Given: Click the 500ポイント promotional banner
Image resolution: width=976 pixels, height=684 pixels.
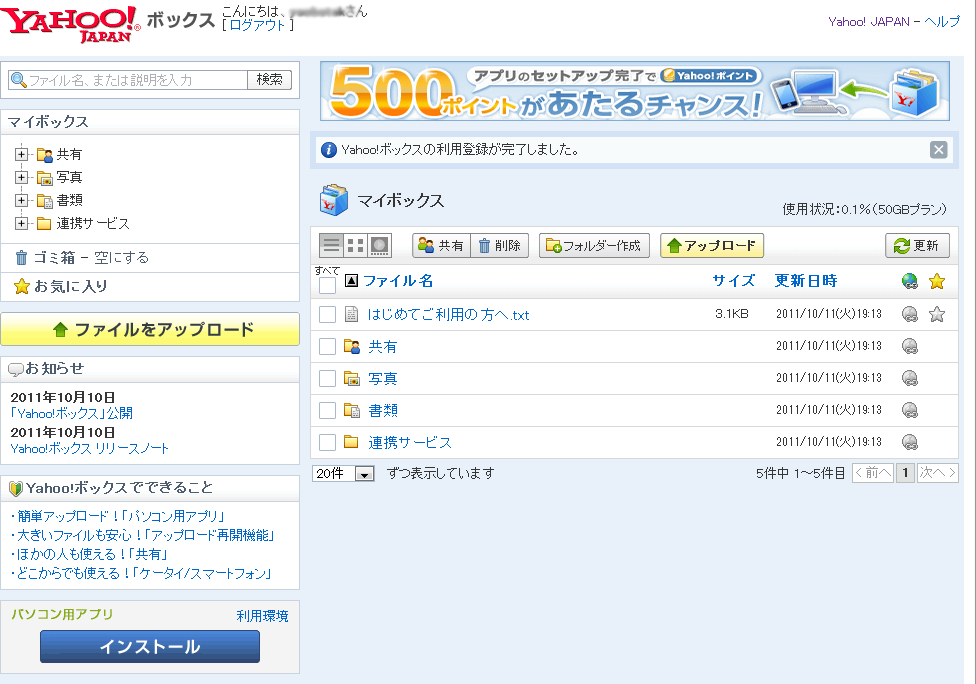Looking at the screenshot, I should click(x=635, y=91).
